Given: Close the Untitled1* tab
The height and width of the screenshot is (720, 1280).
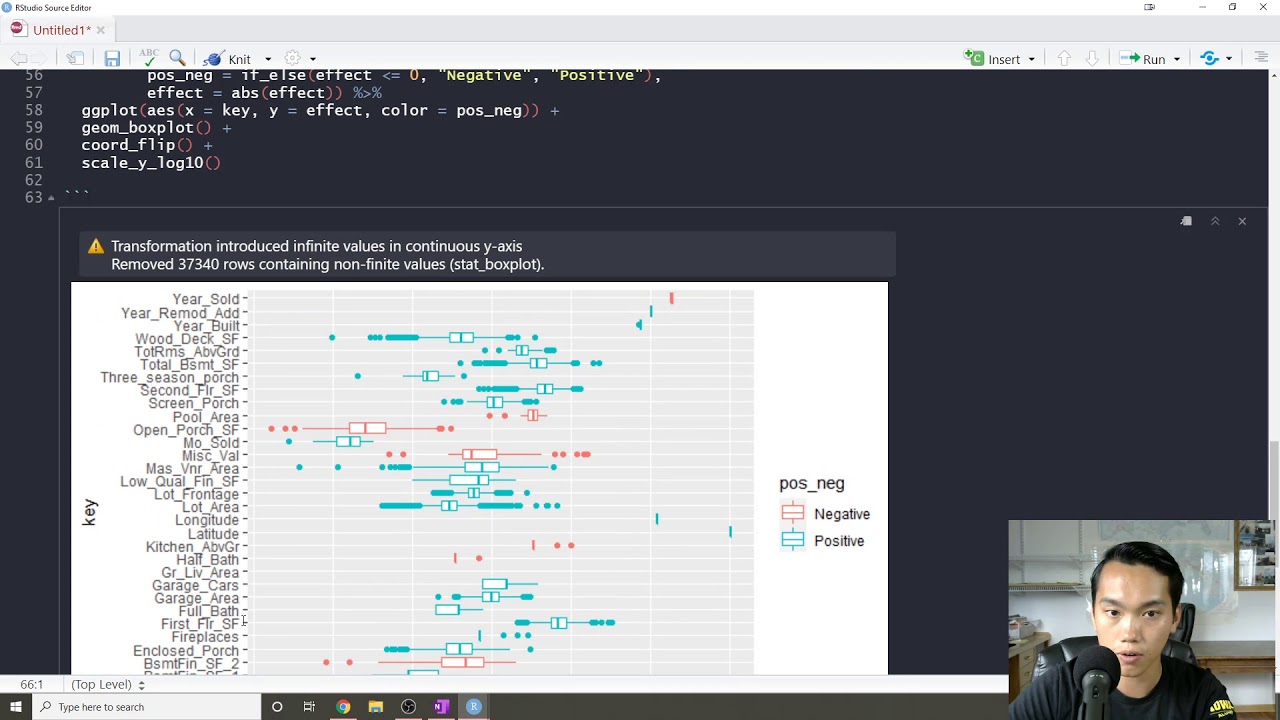Looking at the screenshot, I should 100,30.
